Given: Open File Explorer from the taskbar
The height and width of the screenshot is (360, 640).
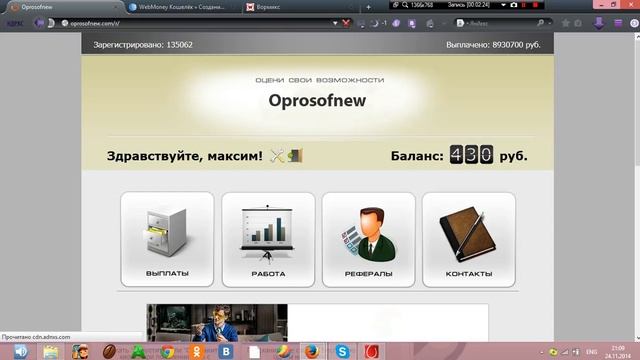Looking at the screenshot, I should [51, 351].
